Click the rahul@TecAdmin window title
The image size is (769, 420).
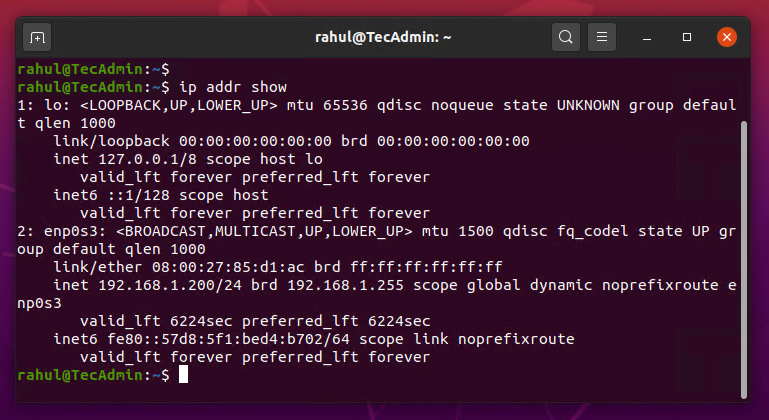click(x=383, y=37)
